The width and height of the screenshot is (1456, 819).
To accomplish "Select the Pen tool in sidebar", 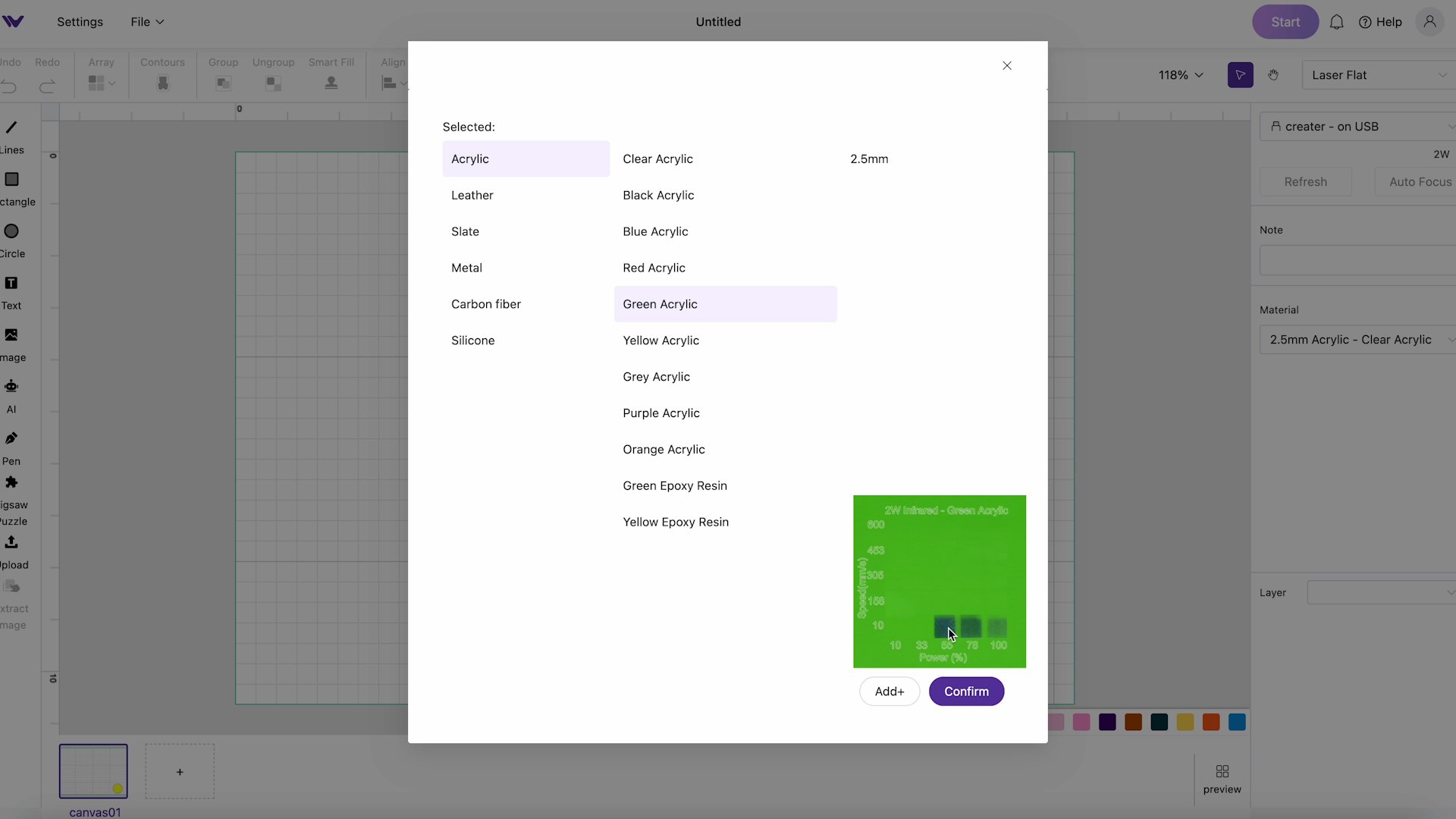I will point(11,438).
